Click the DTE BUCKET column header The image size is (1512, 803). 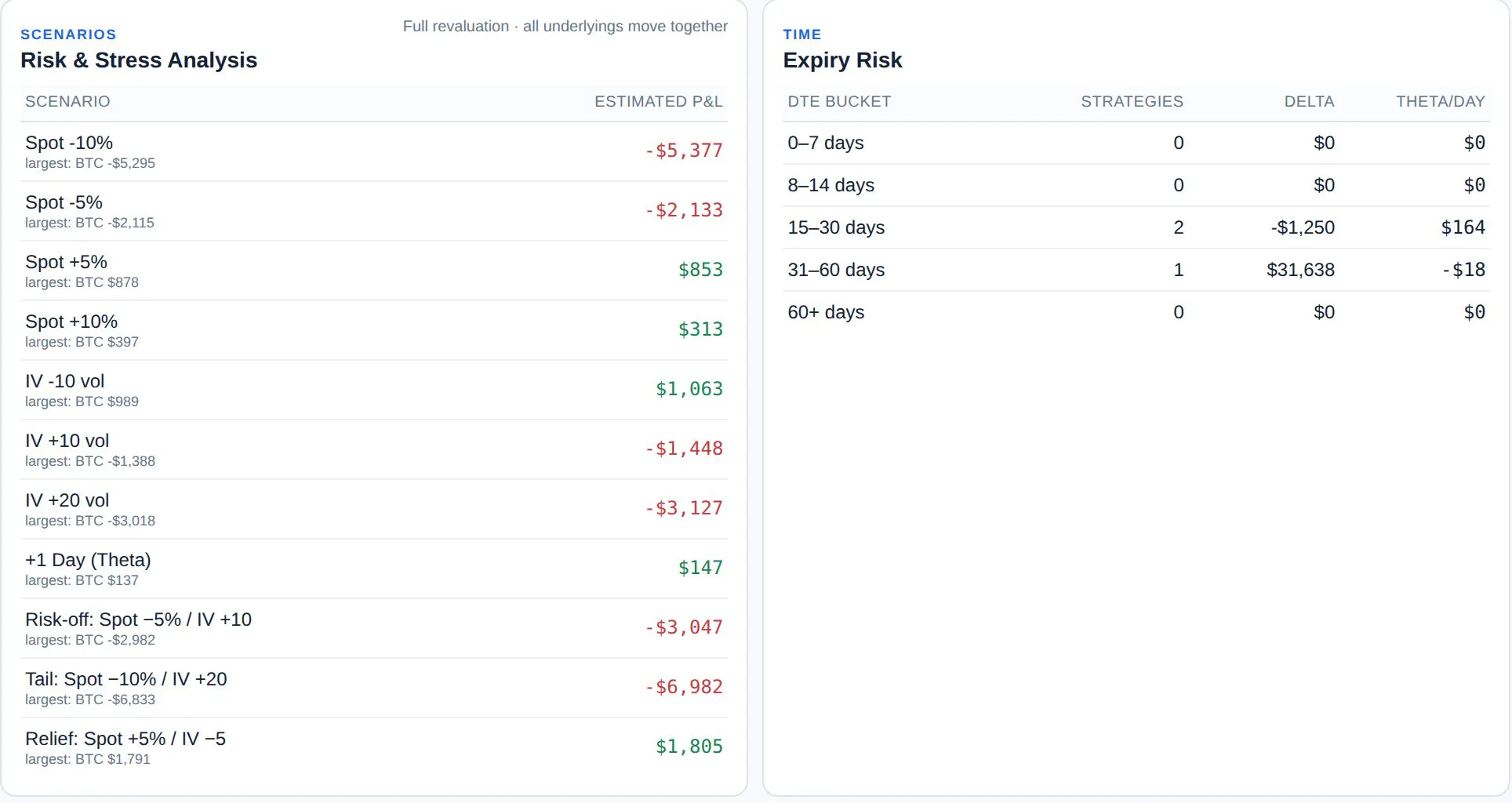pyautogui.click(x=839, y=101)
